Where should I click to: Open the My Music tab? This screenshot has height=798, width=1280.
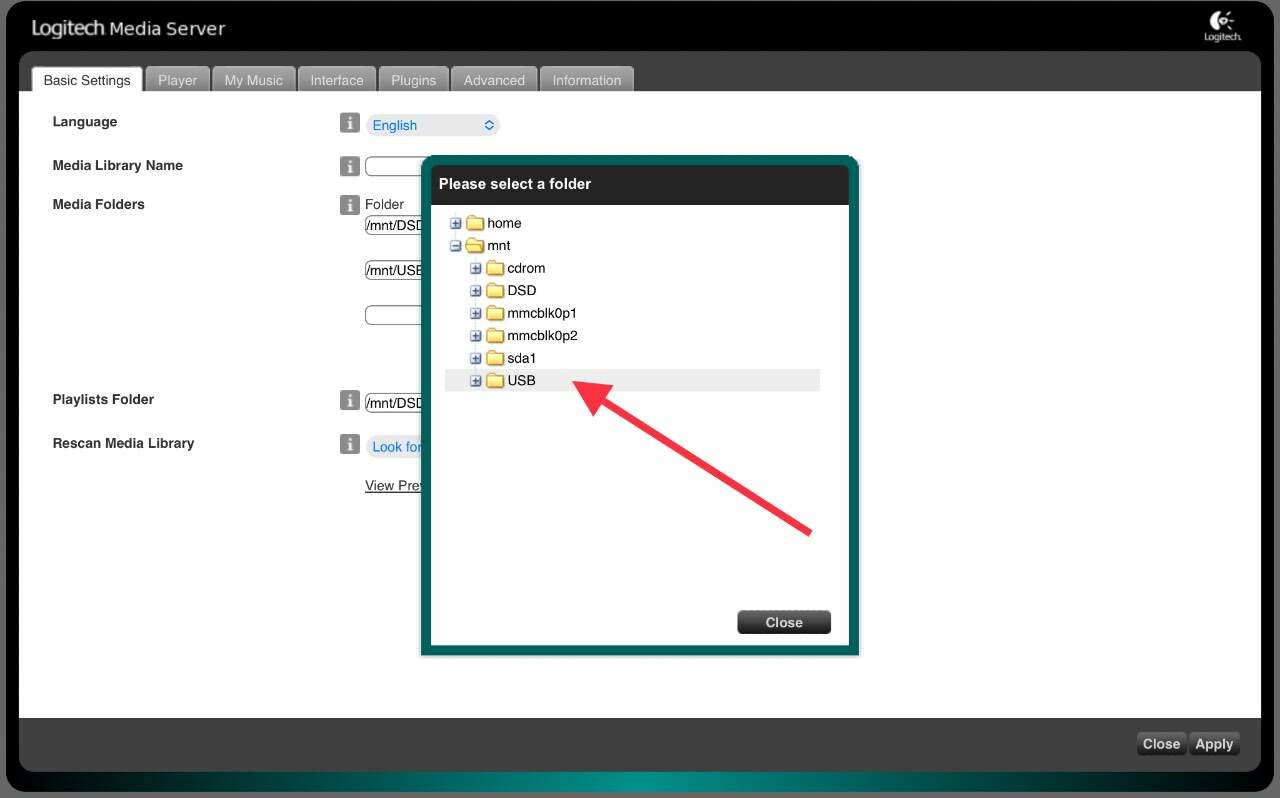tap(253, 80)
